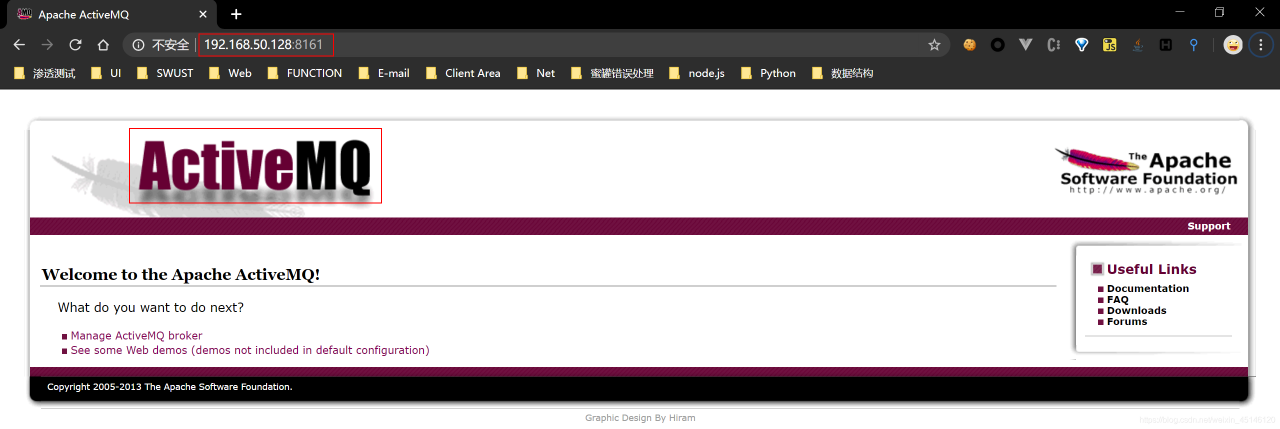Open the Chrome profile avatar
The width and height of the screenshot is (1280, 429).
pos(1233,45)
